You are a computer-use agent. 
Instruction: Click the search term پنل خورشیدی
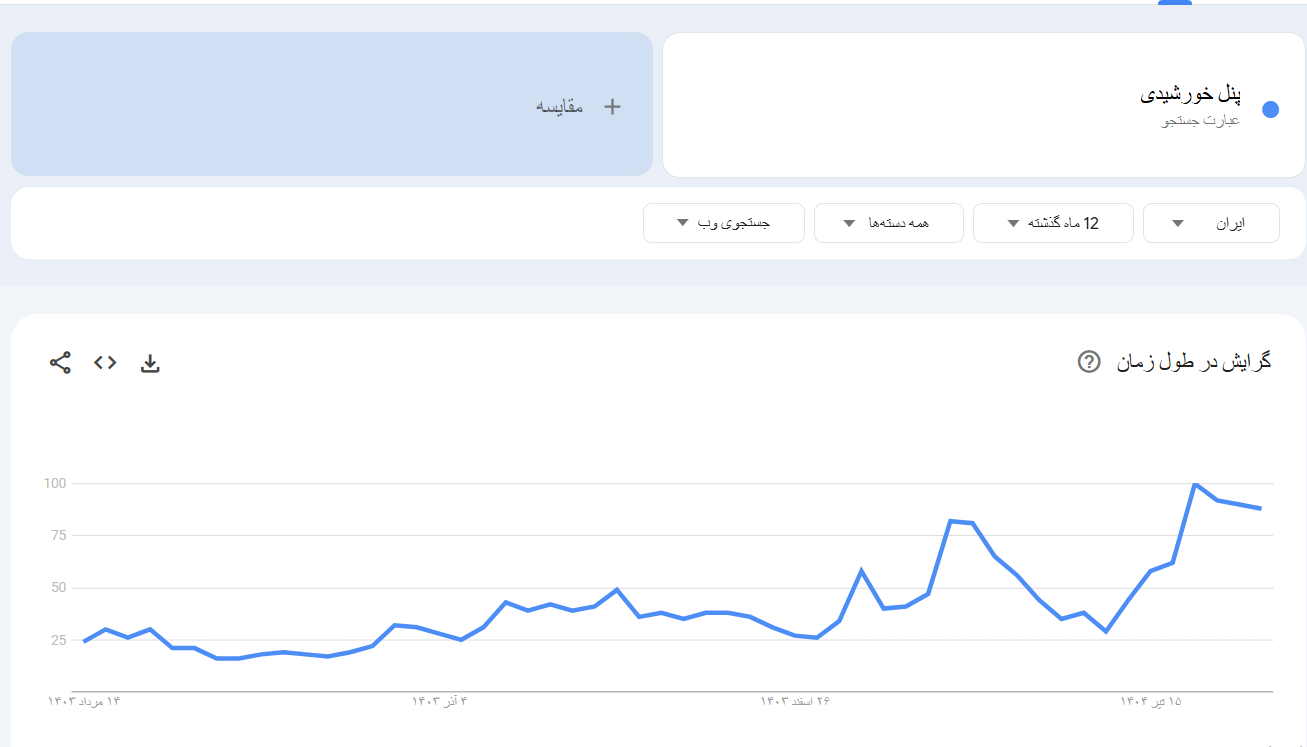pyautogui.click(x=1190, y=96)
